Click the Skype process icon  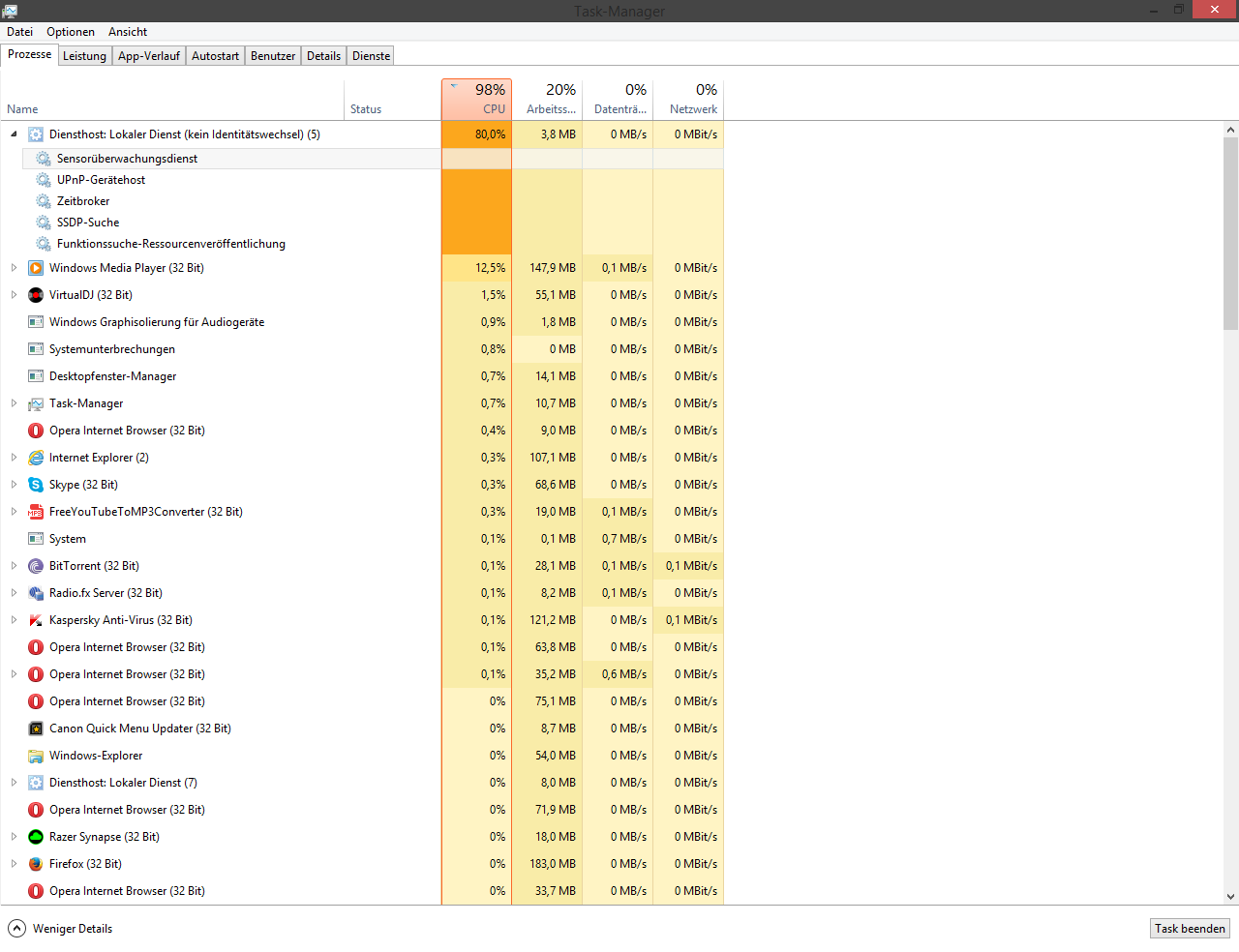coord(36,485)
